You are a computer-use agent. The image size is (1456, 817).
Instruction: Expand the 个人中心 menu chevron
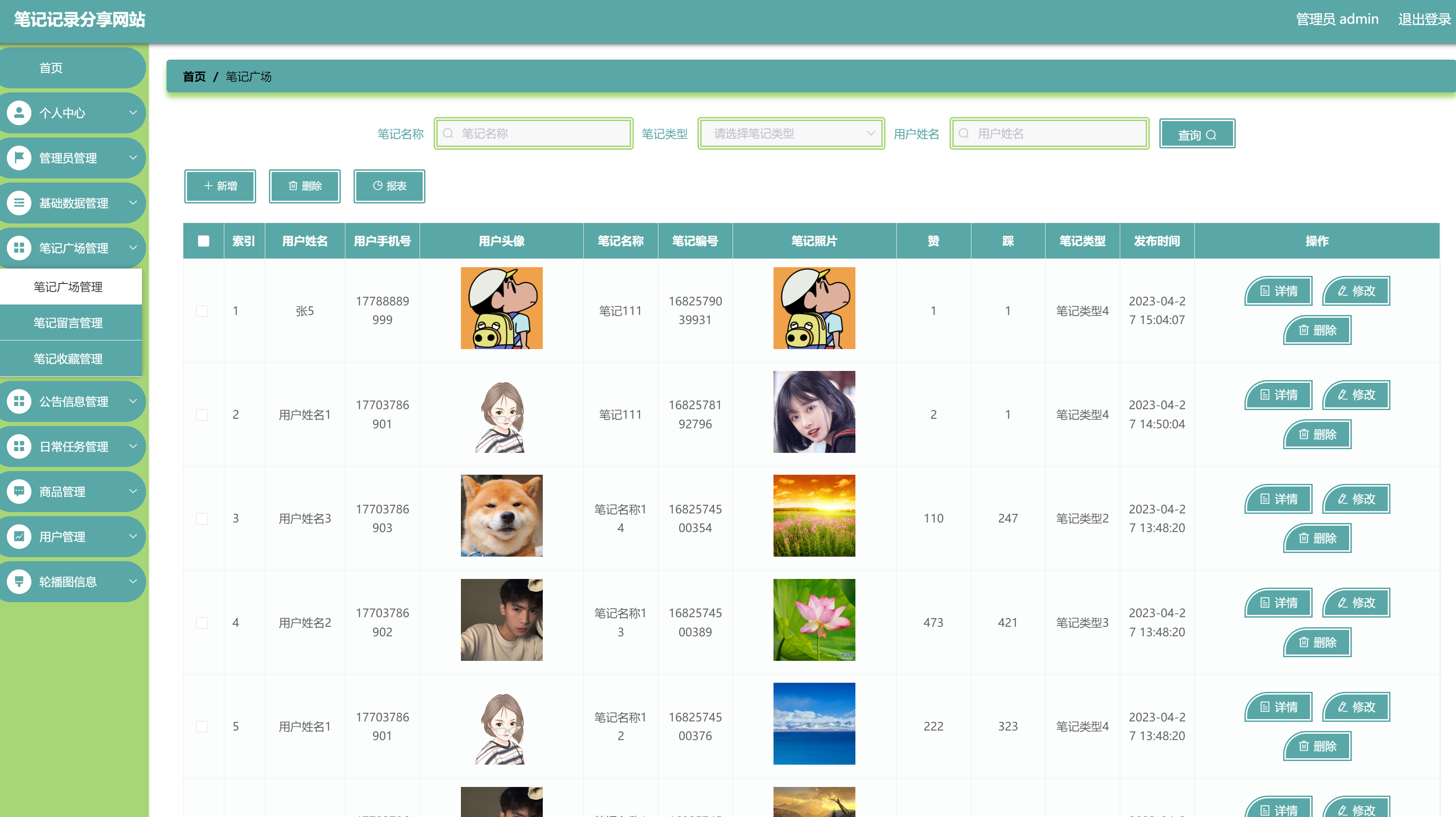point(133,113)
